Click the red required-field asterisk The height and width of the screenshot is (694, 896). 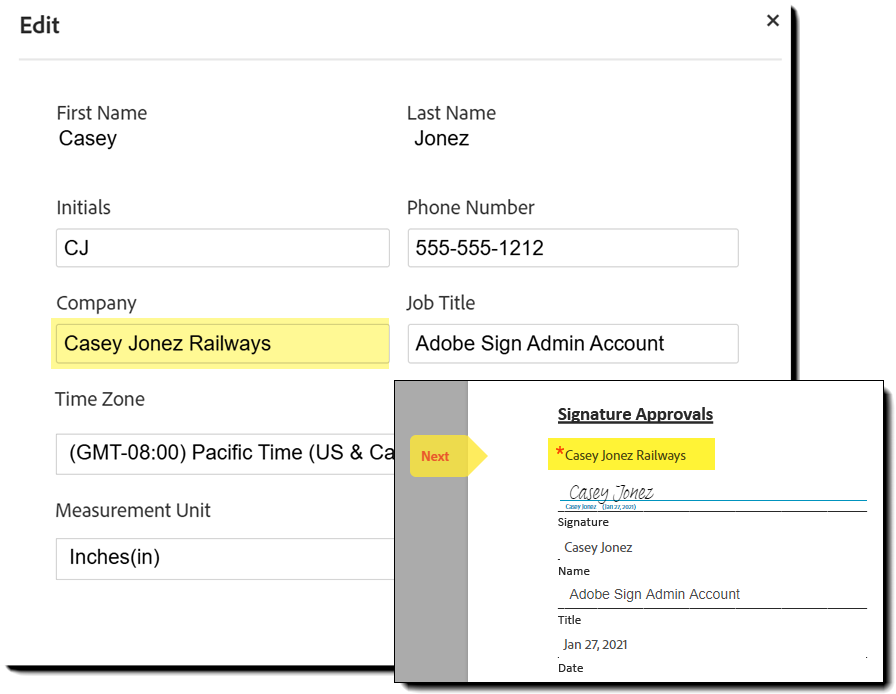[560, 453]
